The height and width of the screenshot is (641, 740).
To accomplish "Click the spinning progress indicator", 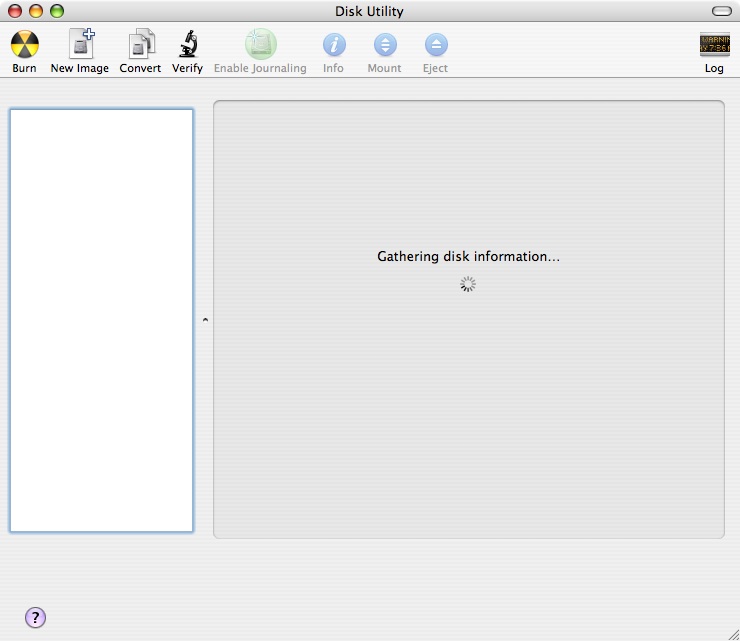I will tap(468, 284).
